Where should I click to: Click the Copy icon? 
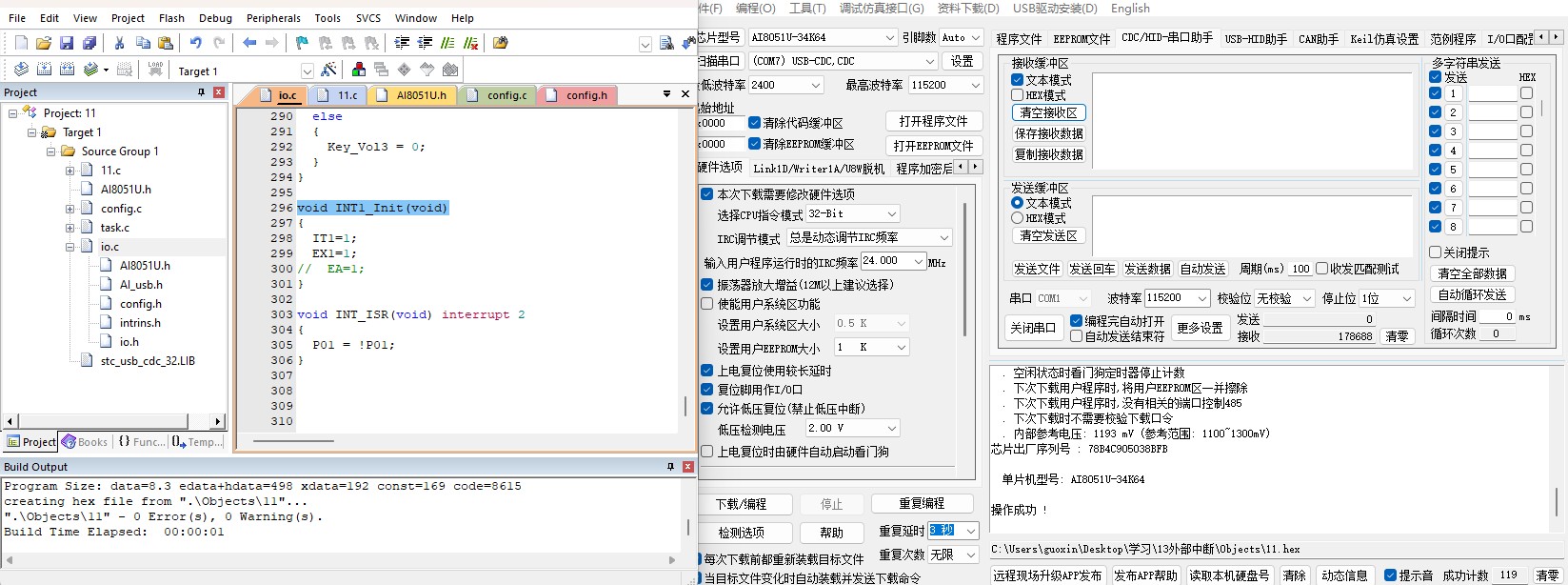pyautogui.click(x=143, y=43)
